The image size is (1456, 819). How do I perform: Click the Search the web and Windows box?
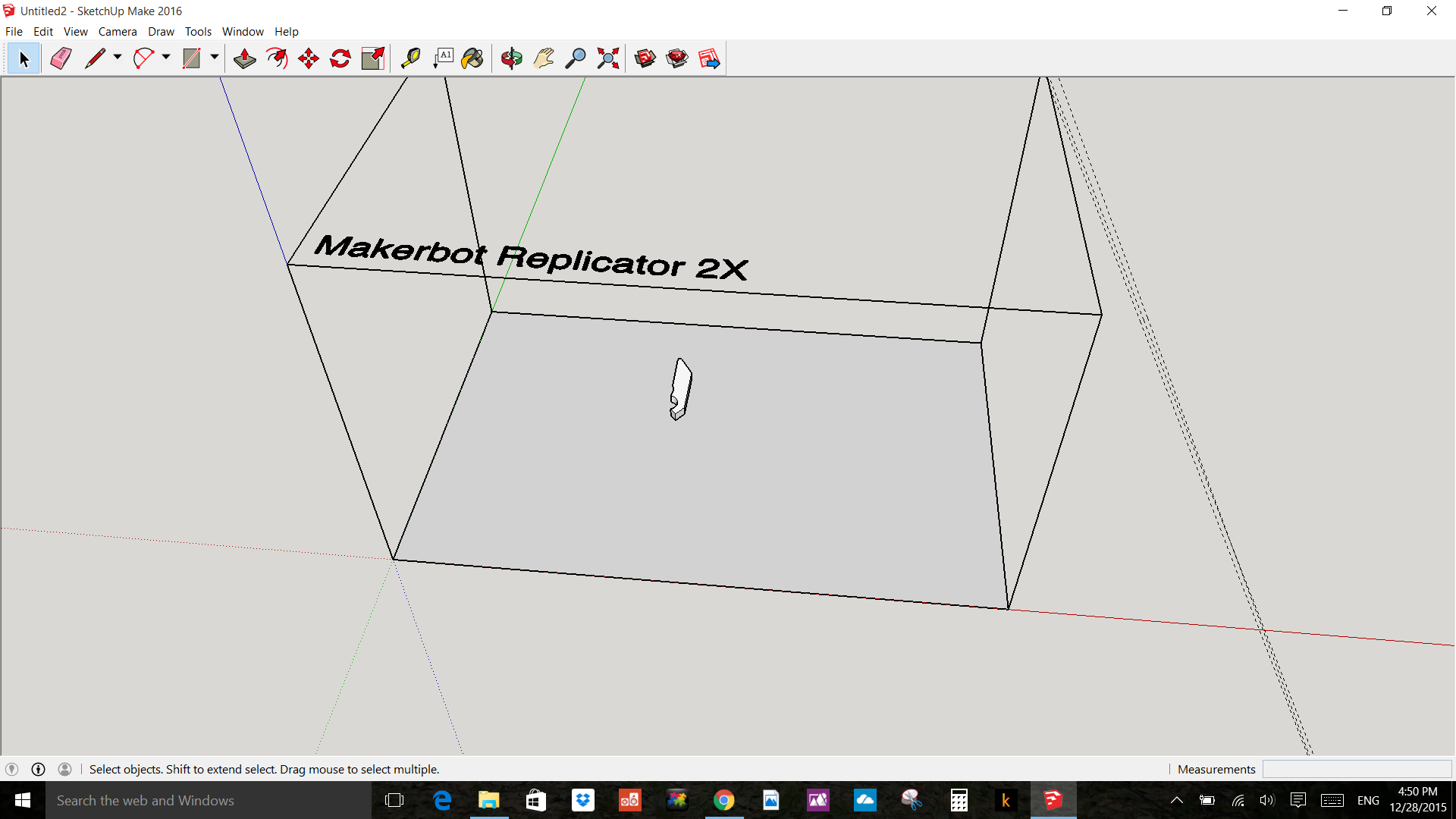tap(209, 800)
